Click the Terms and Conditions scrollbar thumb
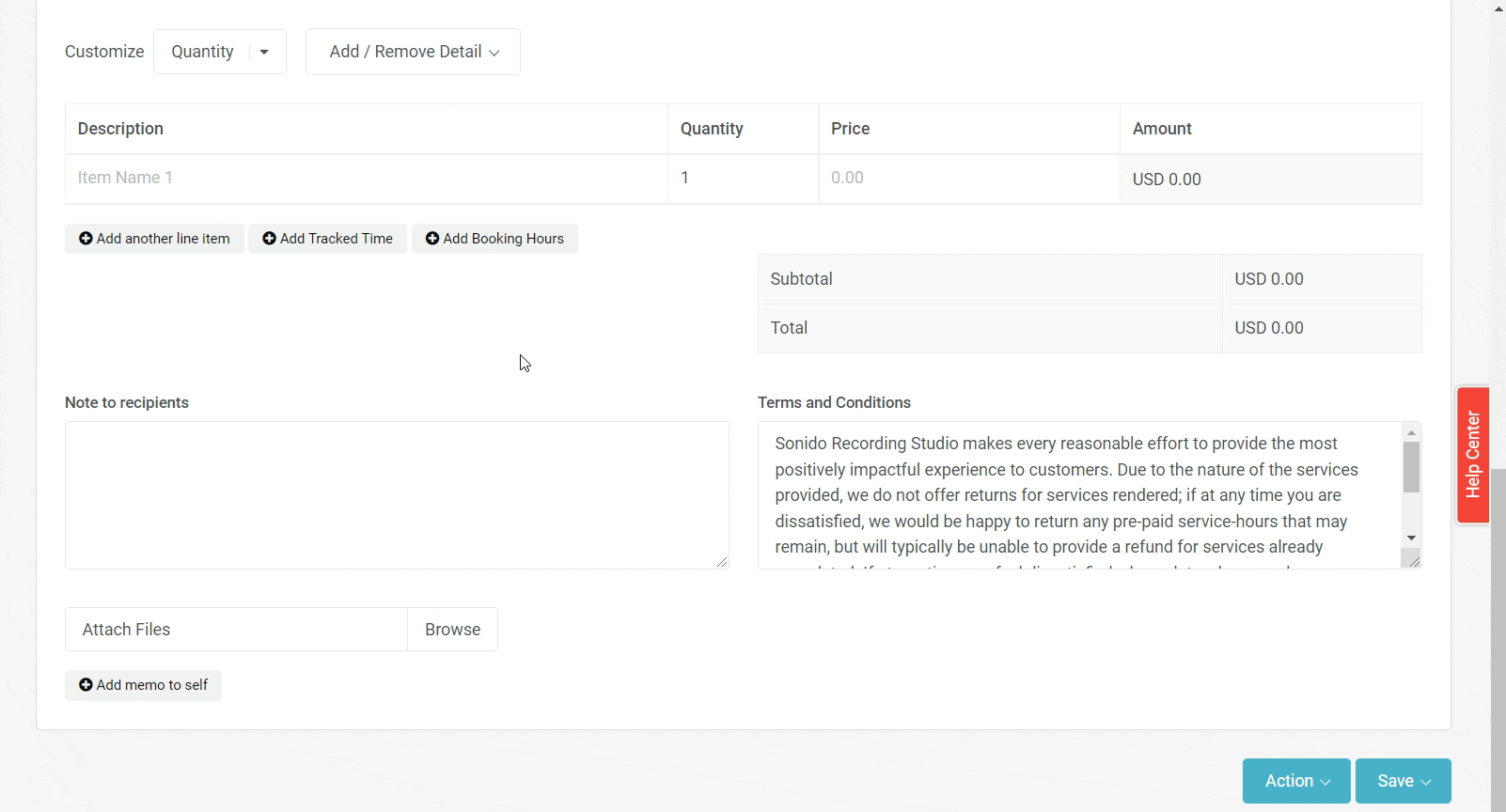This screenshot has width=1506, height=812. tap(1411, 467)
